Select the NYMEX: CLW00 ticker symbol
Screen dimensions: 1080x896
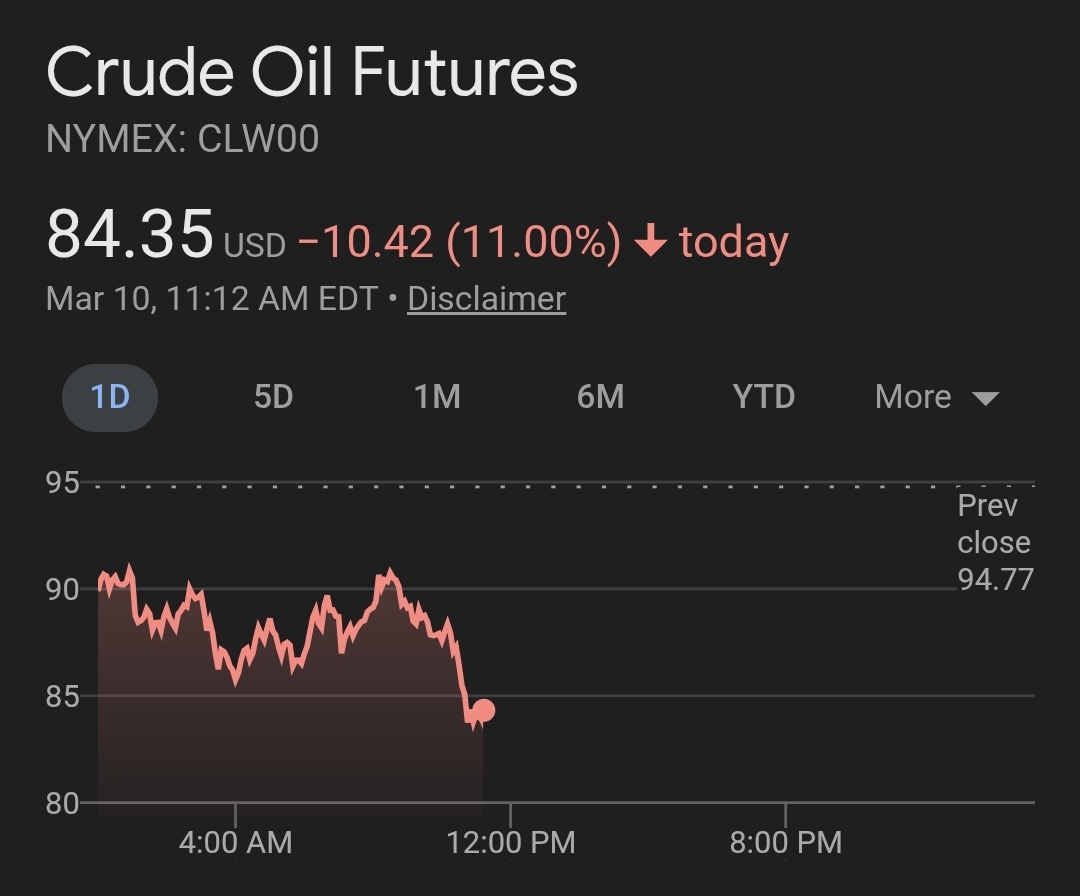point(182,139)
